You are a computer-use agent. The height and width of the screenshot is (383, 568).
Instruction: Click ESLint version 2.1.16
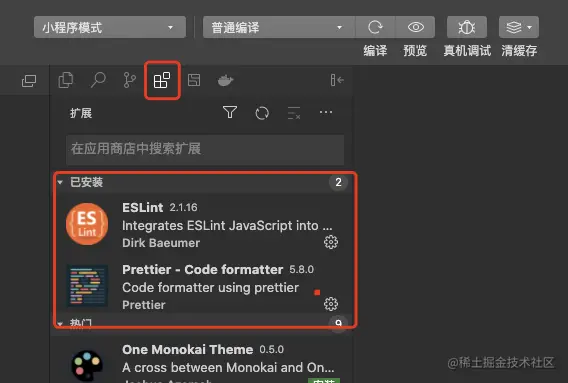click(183, 208)
